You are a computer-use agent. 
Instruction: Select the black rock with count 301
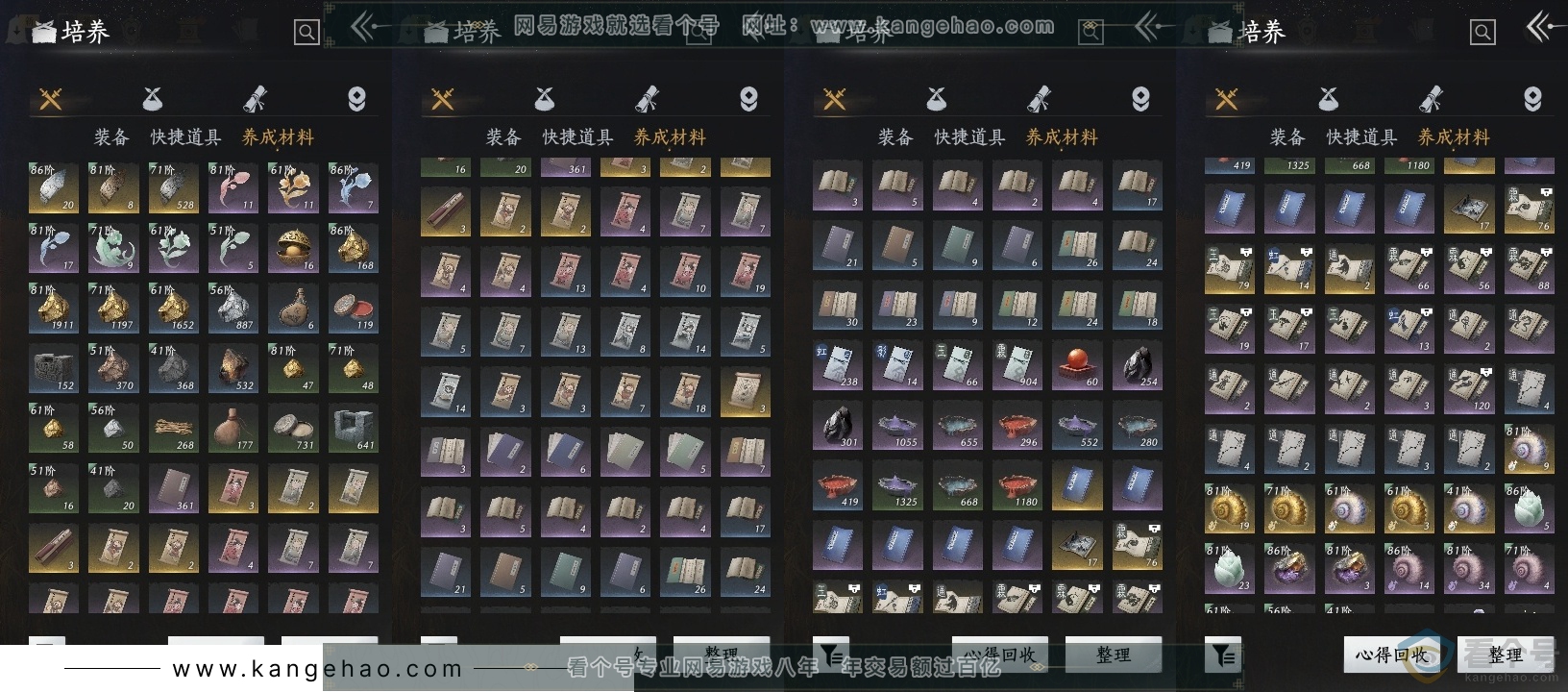coord(837,425)
